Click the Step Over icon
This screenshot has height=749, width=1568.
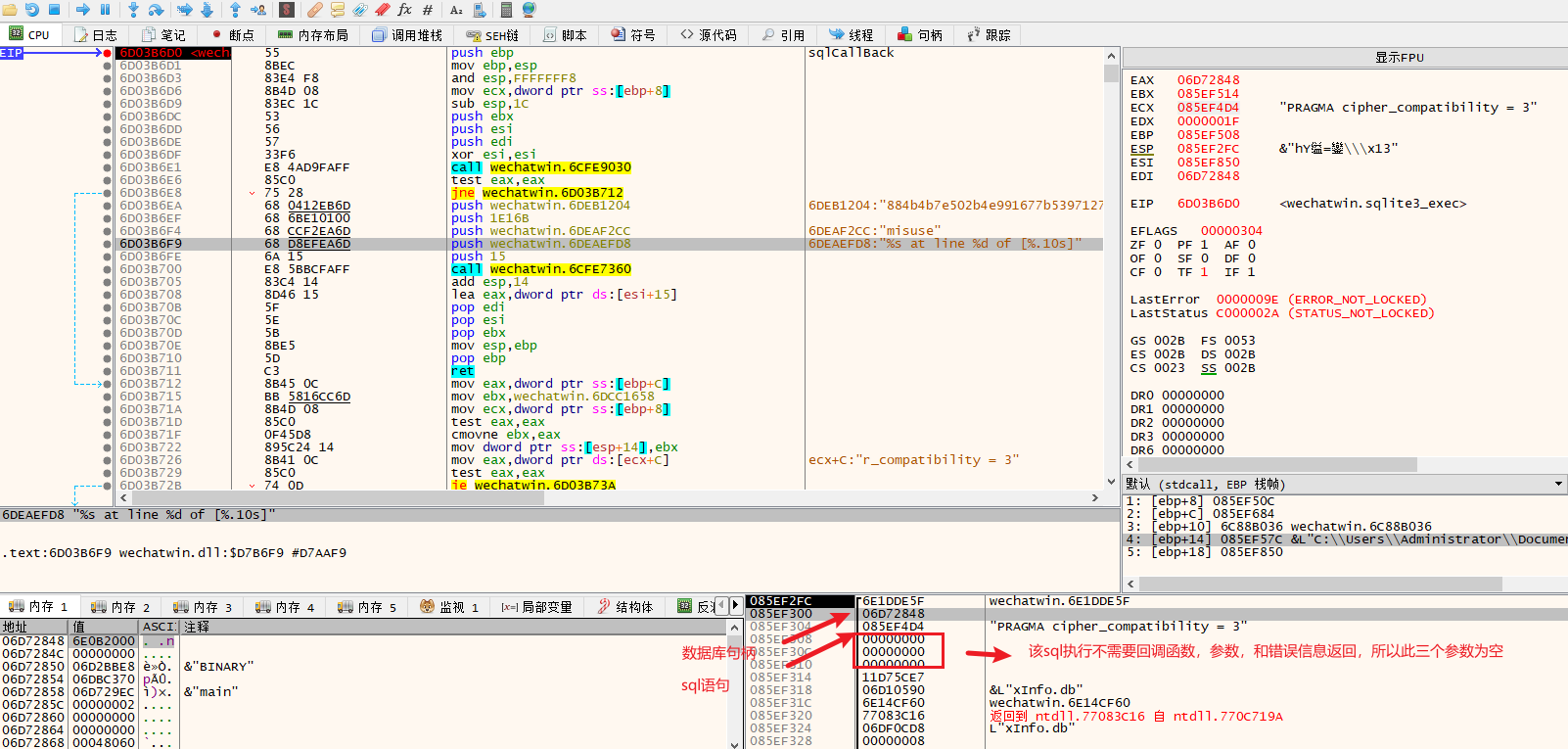(x=156, y=10)
